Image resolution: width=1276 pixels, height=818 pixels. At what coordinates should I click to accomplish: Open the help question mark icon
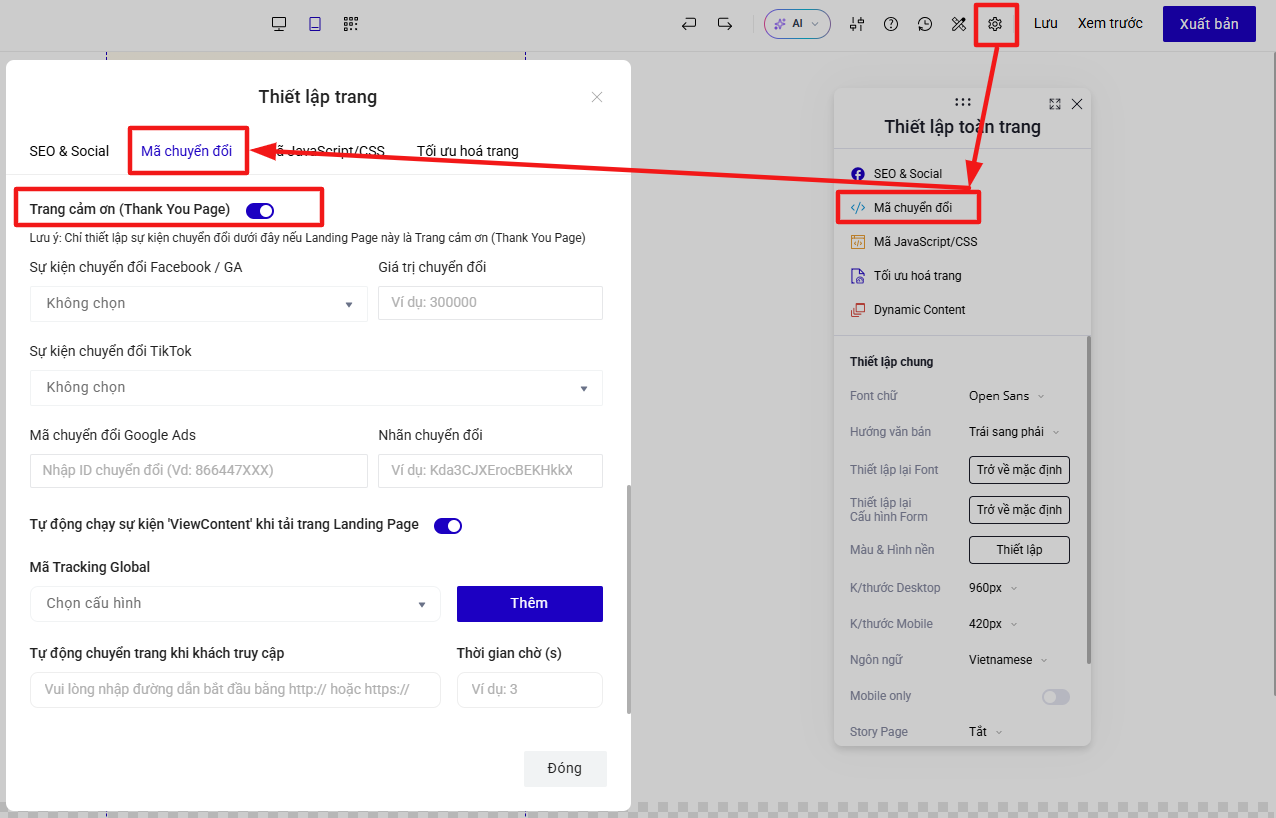(x=891, y=24)
